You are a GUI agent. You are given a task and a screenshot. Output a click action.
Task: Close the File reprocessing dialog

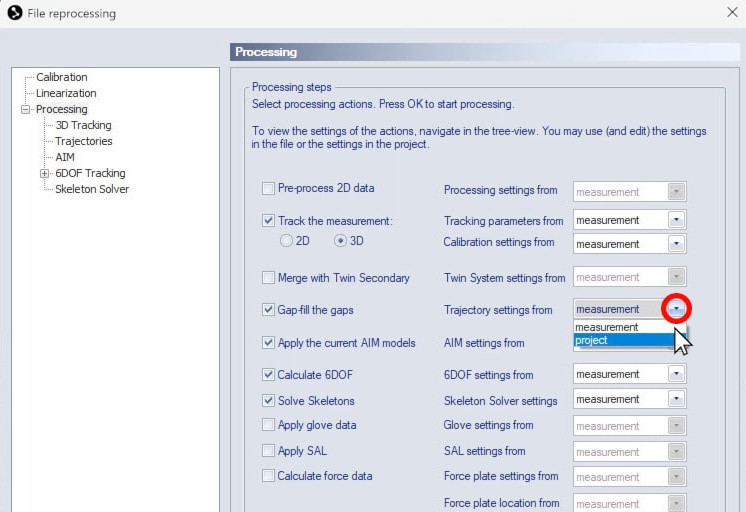click(x=731, y=13)
